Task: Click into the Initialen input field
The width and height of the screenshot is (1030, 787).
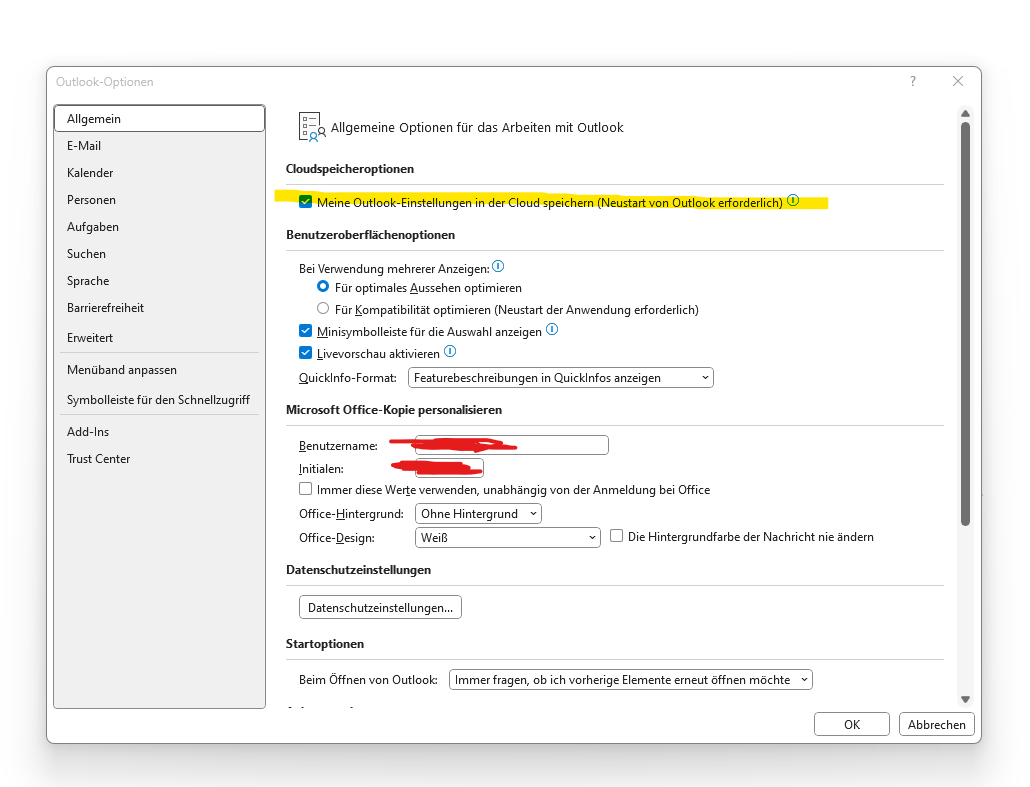Action: coord(449,468)
